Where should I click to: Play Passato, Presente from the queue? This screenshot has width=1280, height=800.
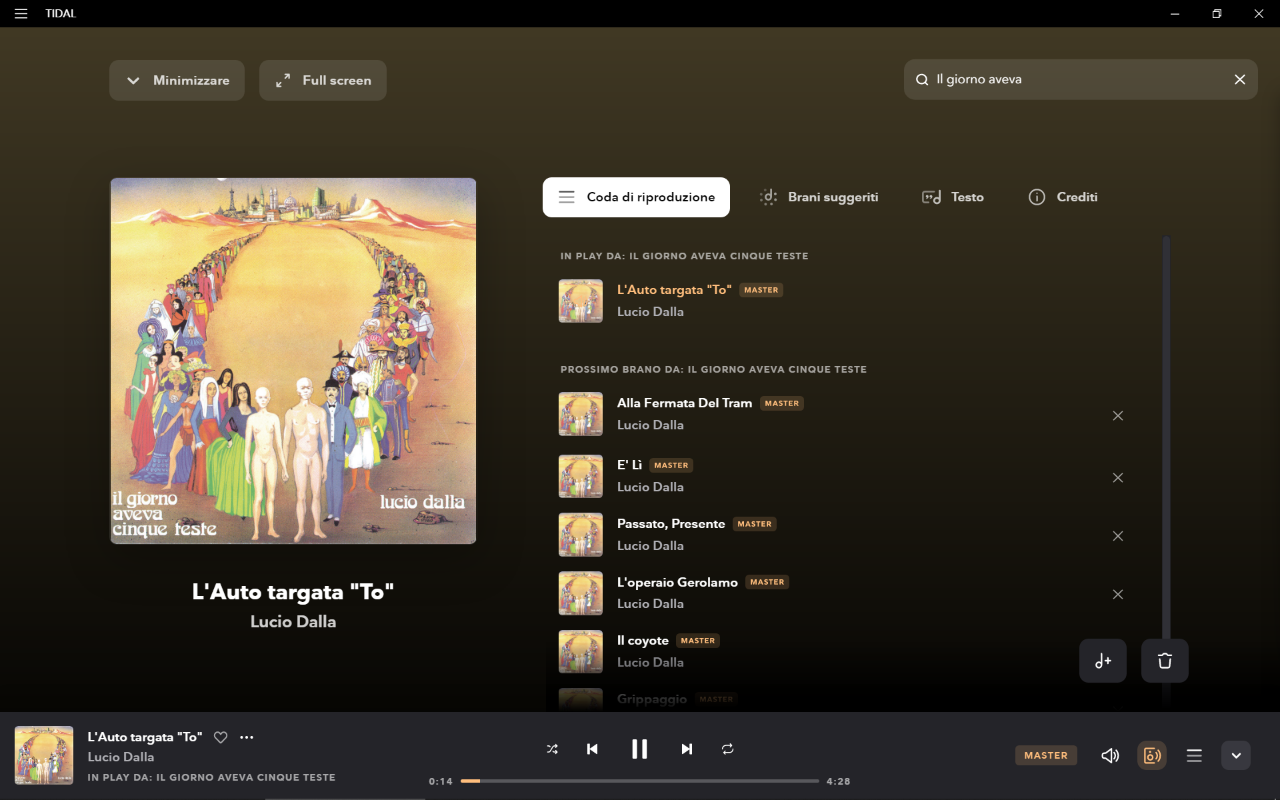point(671,524)
